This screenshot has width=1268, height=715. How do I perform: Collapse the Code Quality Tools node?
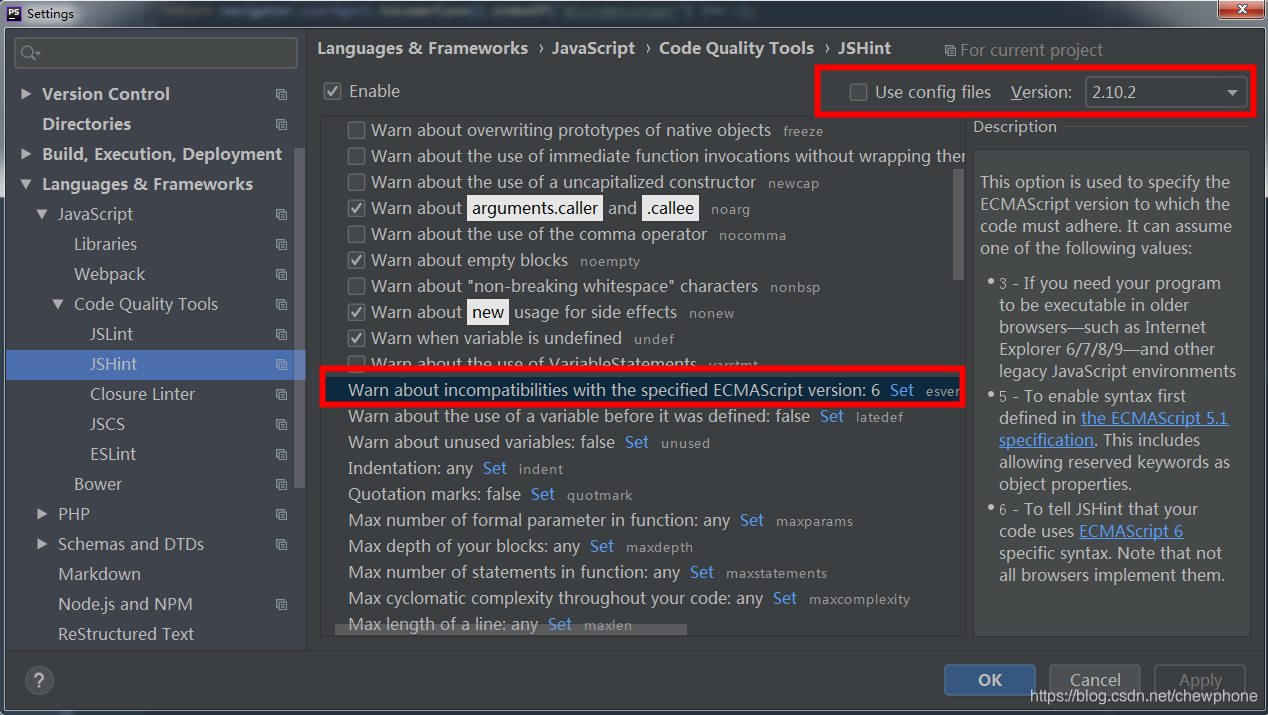click(58, 304)
